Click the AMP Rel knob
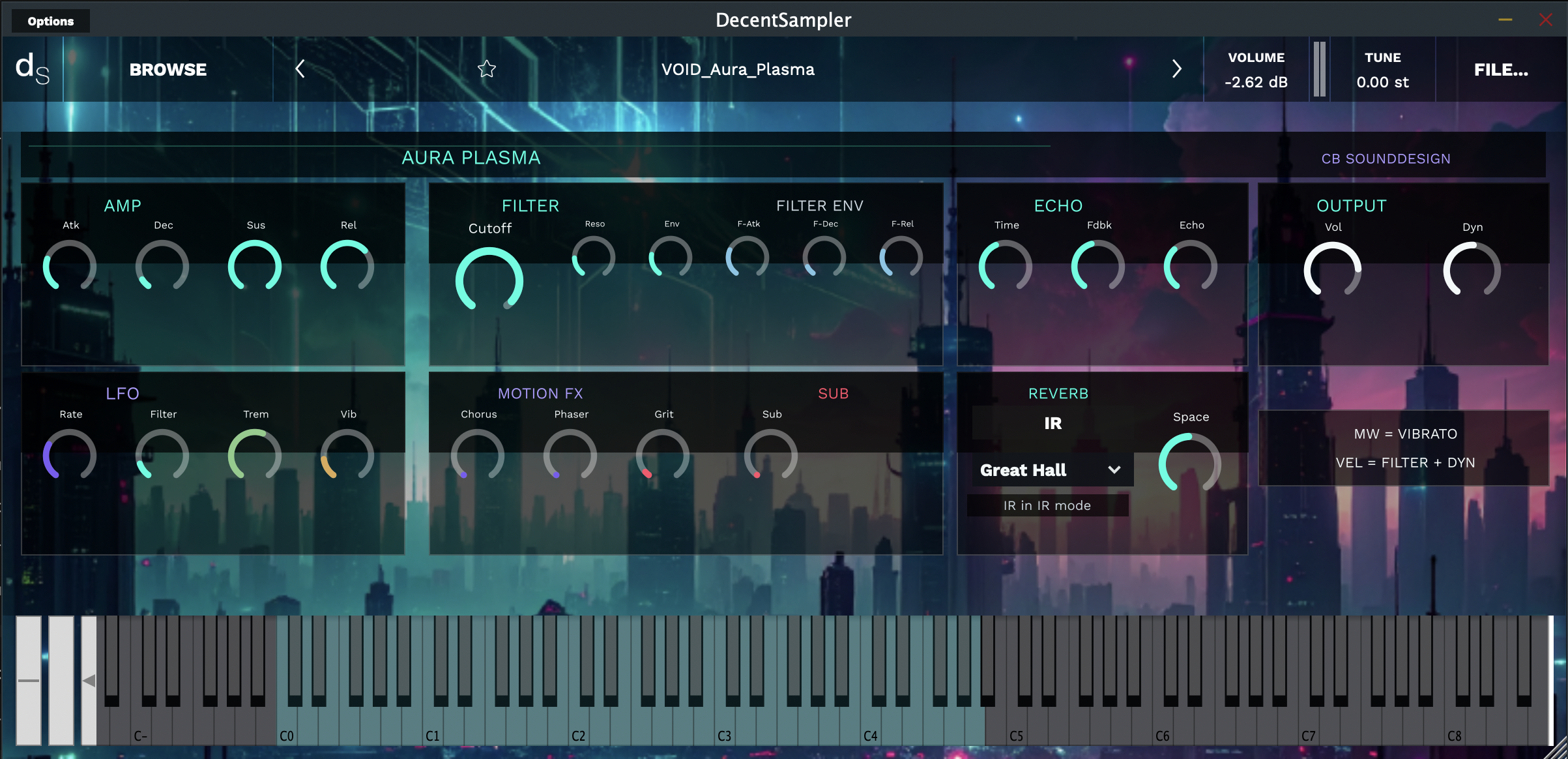 [x=347, y=266]
